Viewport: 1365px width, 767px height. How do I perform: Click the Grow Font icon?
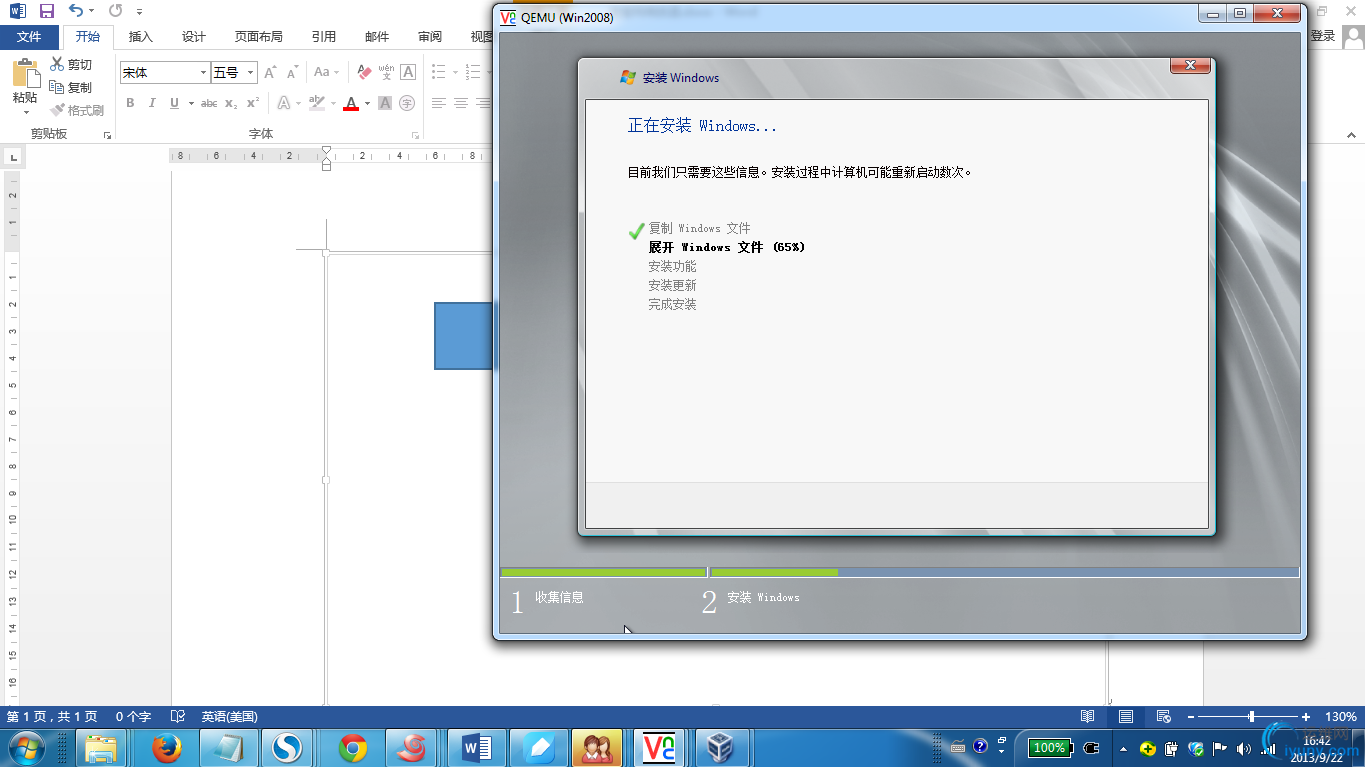coord(270,72)
